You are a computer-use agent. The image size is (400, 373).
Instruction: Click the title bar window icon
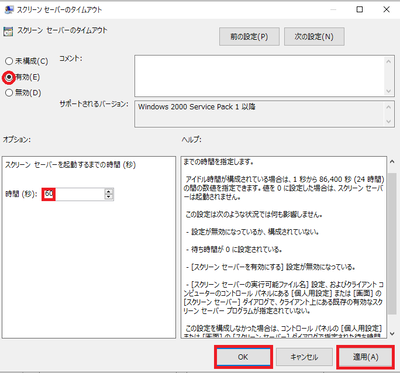click(x=9, y=10)
